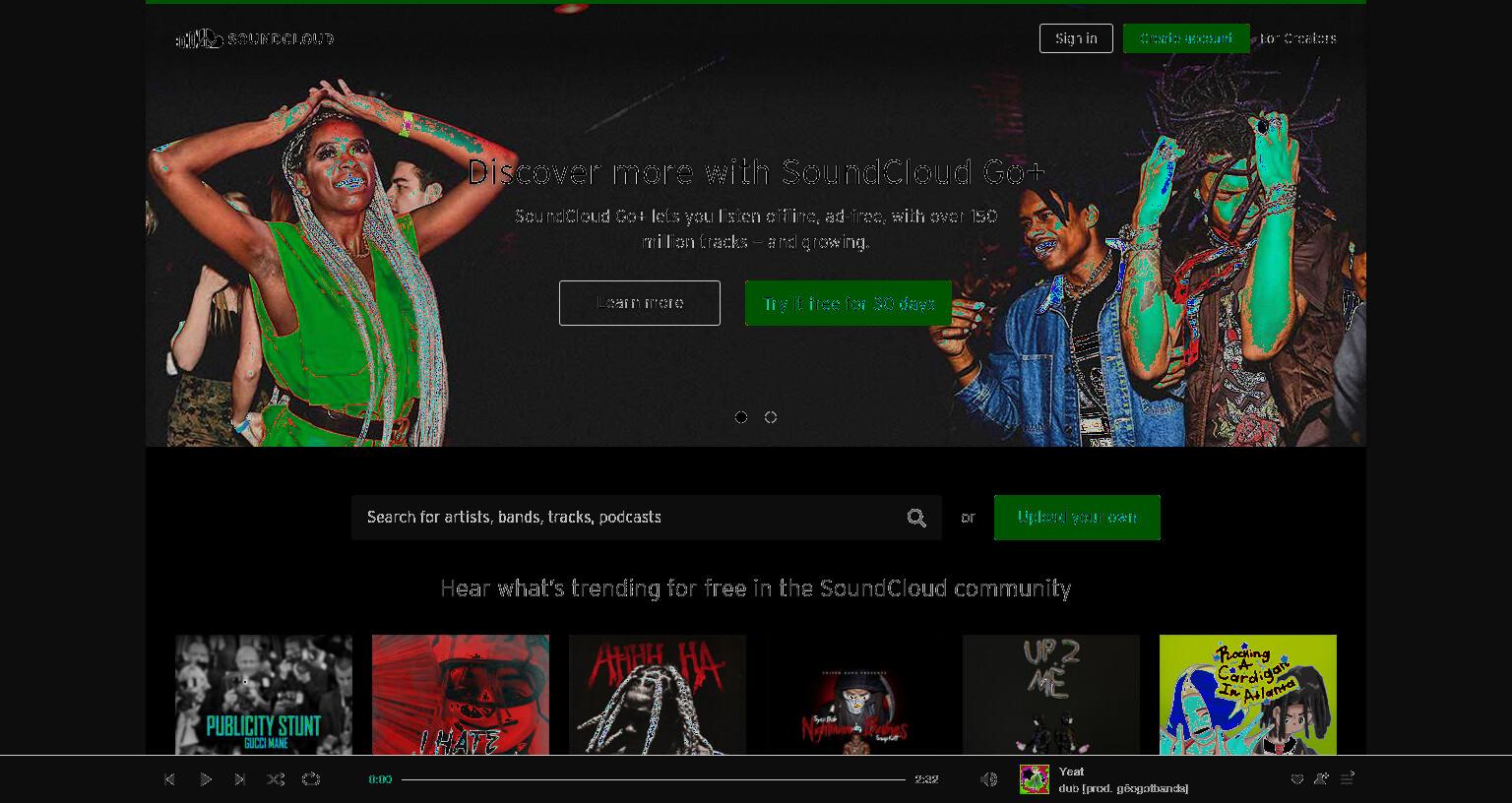
Task: Click Create account button
Action: click(x=1186, y=38)
